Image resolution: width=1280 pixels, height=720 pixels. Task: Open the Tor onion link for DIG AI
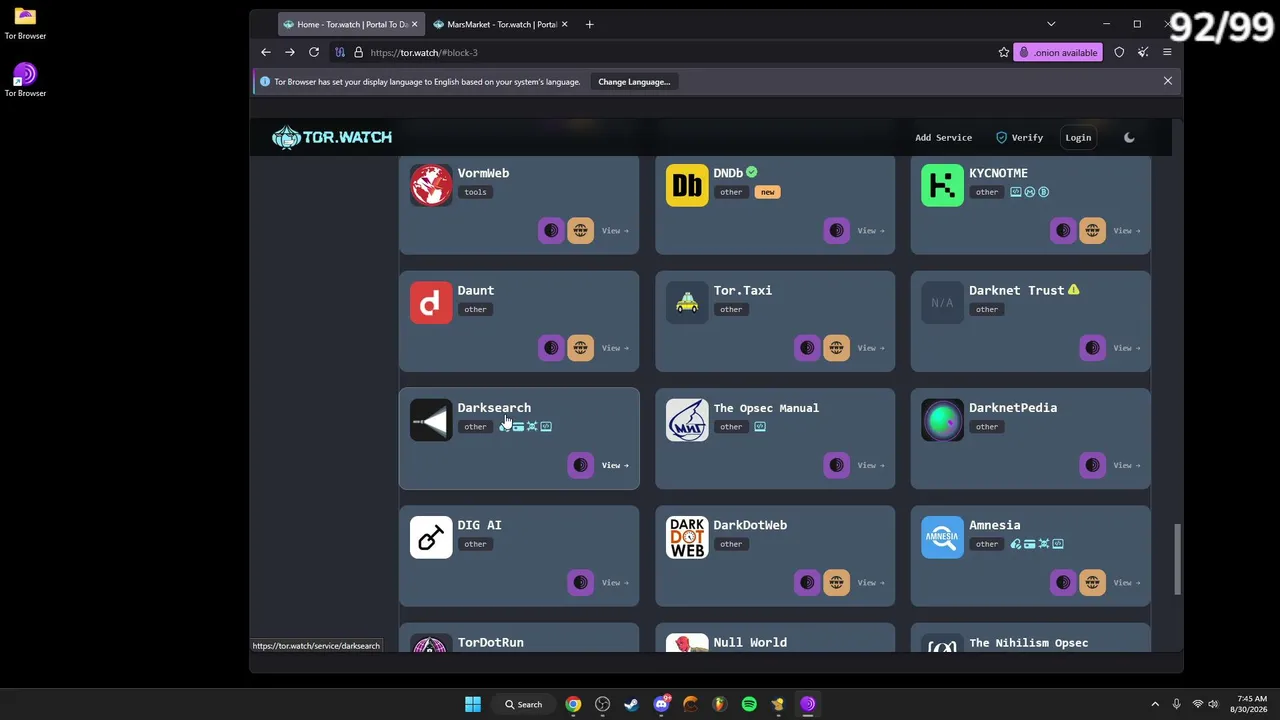pyautogui.click(x=580, y=582)
